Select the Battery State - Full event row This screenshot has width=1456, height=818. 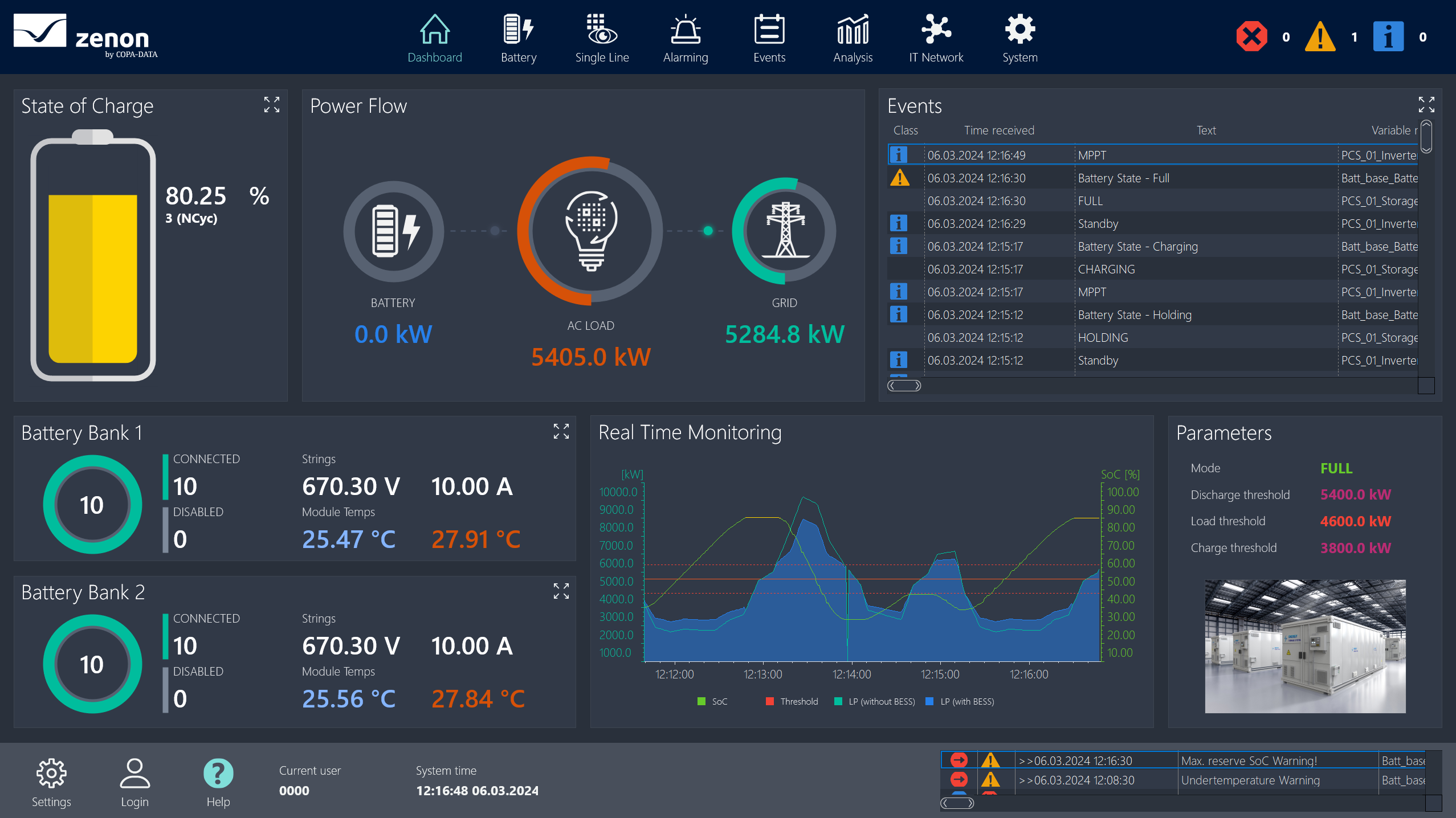pos(1123,178)
